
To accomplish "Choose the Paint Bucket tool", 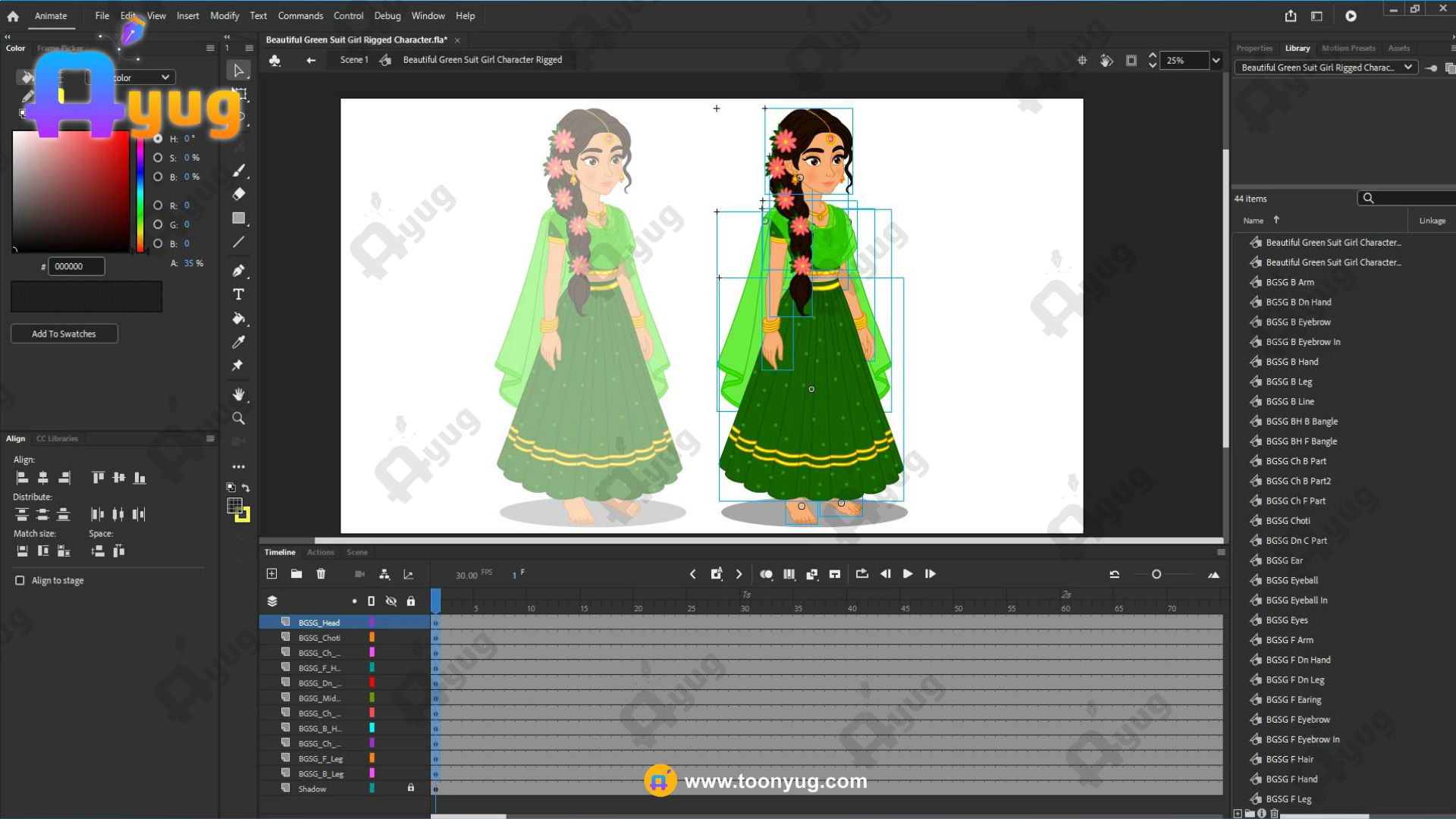I will coord(238,318).
